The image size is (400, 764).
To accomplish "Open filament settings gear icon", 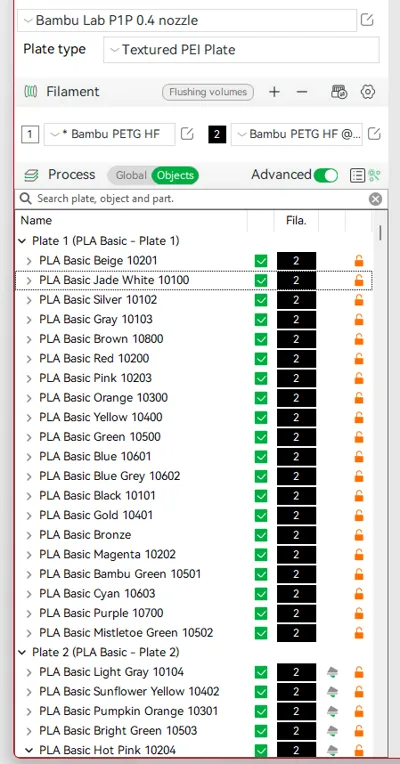I will [x=368, y=92].
